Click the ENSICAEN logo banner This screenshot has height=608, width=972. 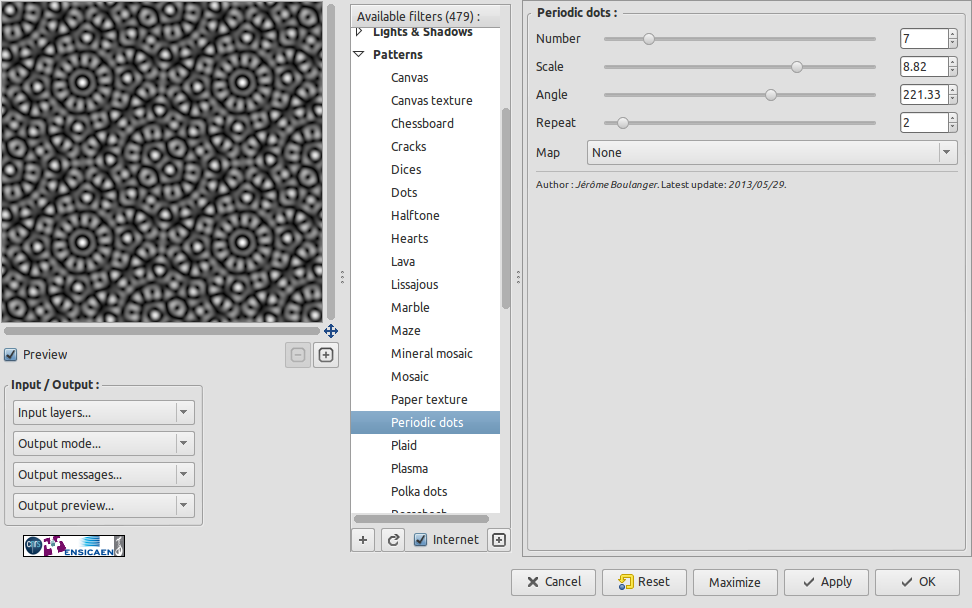pyautogui.click(x=74, y=546)
